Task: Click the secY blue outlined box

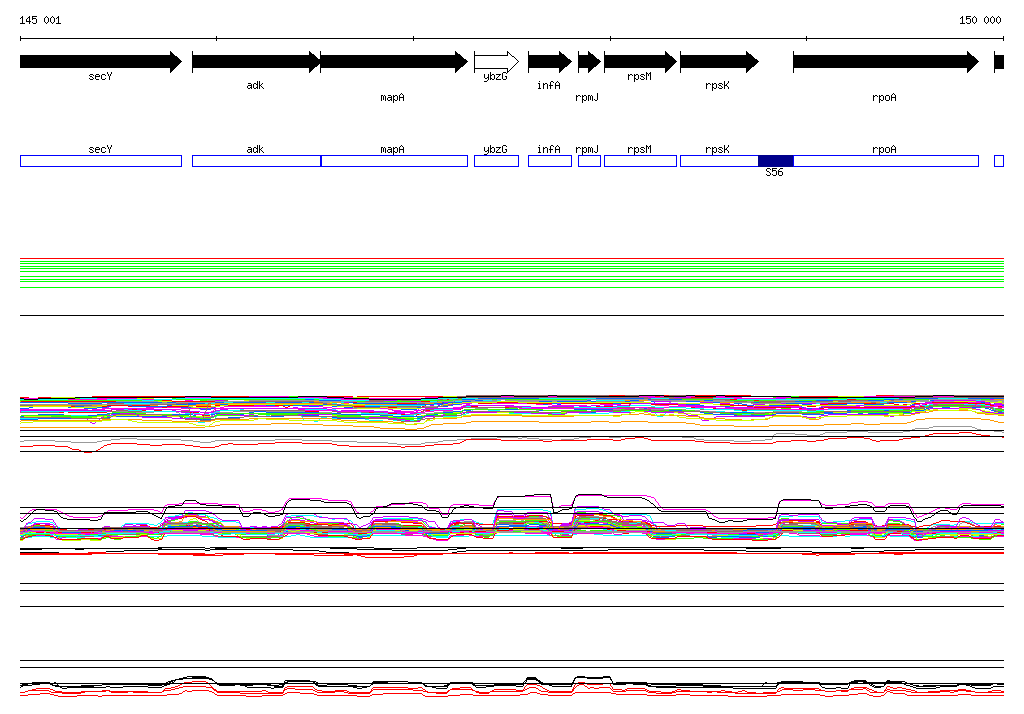Action: pos(101,161)
